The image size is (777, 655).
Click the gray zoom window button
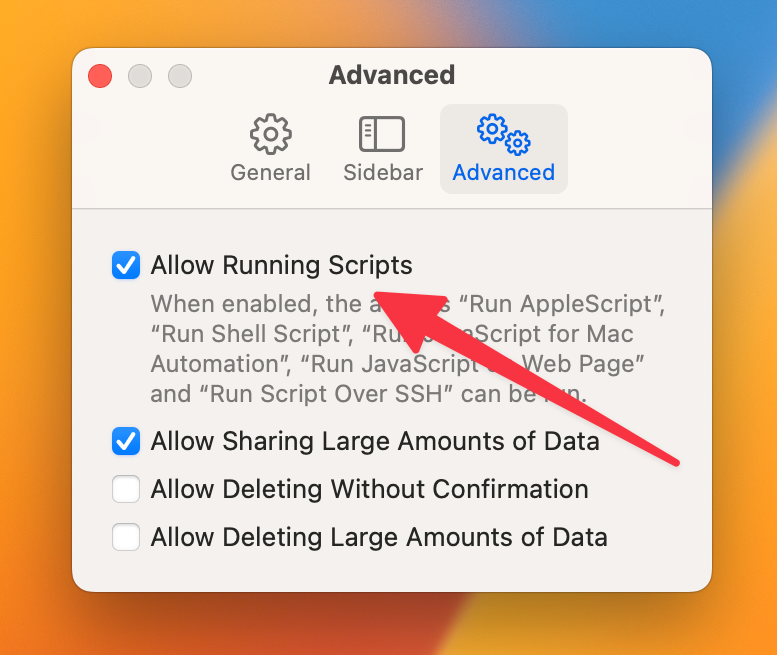pos(180,76)
